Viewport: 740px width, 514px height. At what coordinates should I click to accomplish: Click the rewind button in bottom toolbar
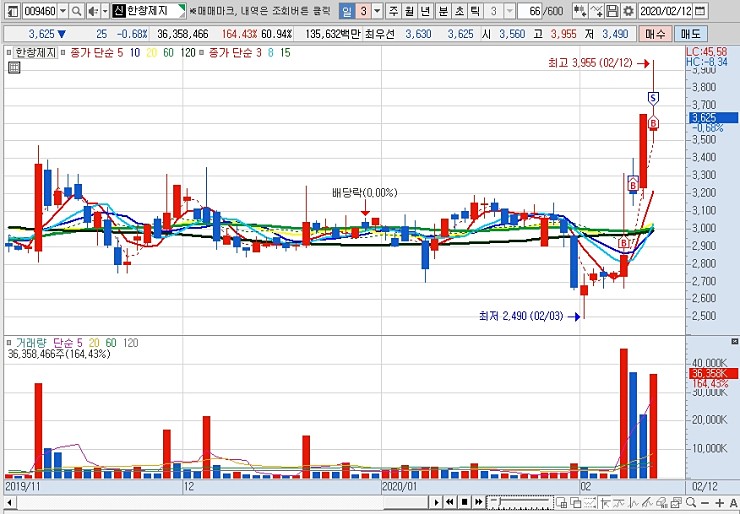(450, 502)
